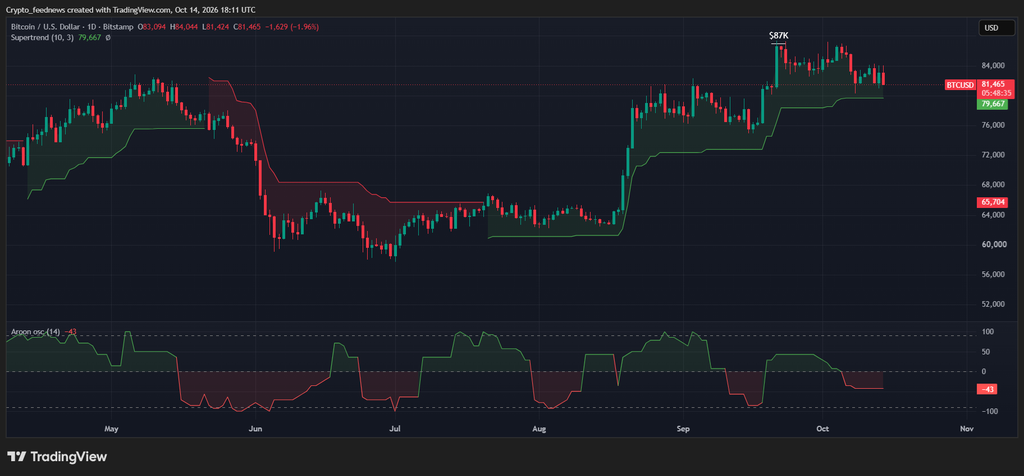Click the 100 level on the Aroon scale

click(x=988, y=332)
